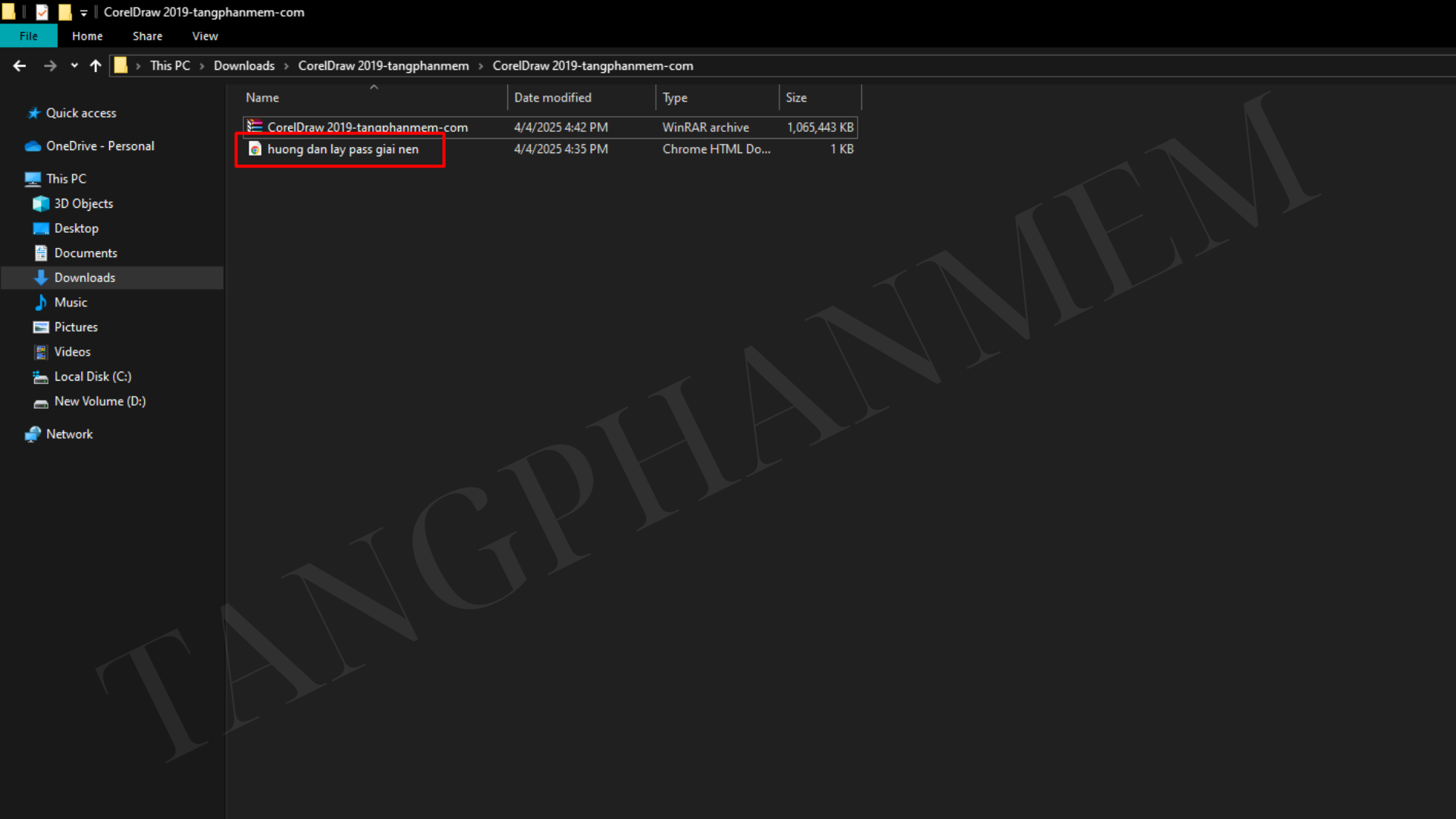Click the Up one level arrow
Viewport: 1456px width, 819px height.
click(x=96, y=66)
